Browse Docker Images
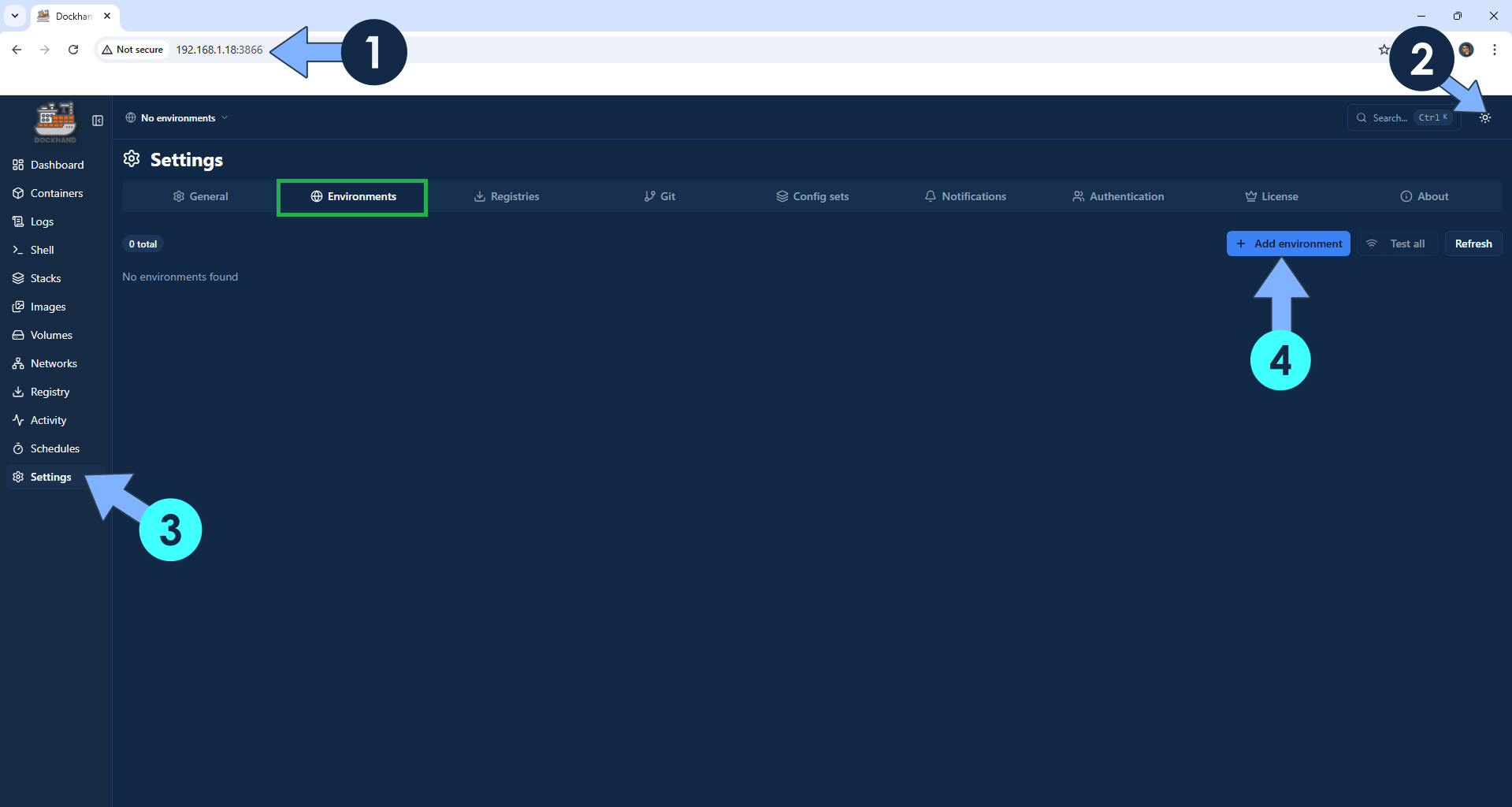Screen dimensions: 1512x807 pyautogui.click(x=46, y=307)
